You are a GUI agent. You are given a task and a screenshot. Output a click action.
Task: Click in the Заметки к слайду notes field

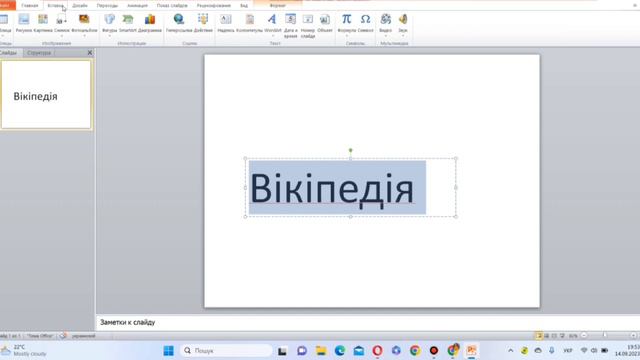click(x=368, y=322)
